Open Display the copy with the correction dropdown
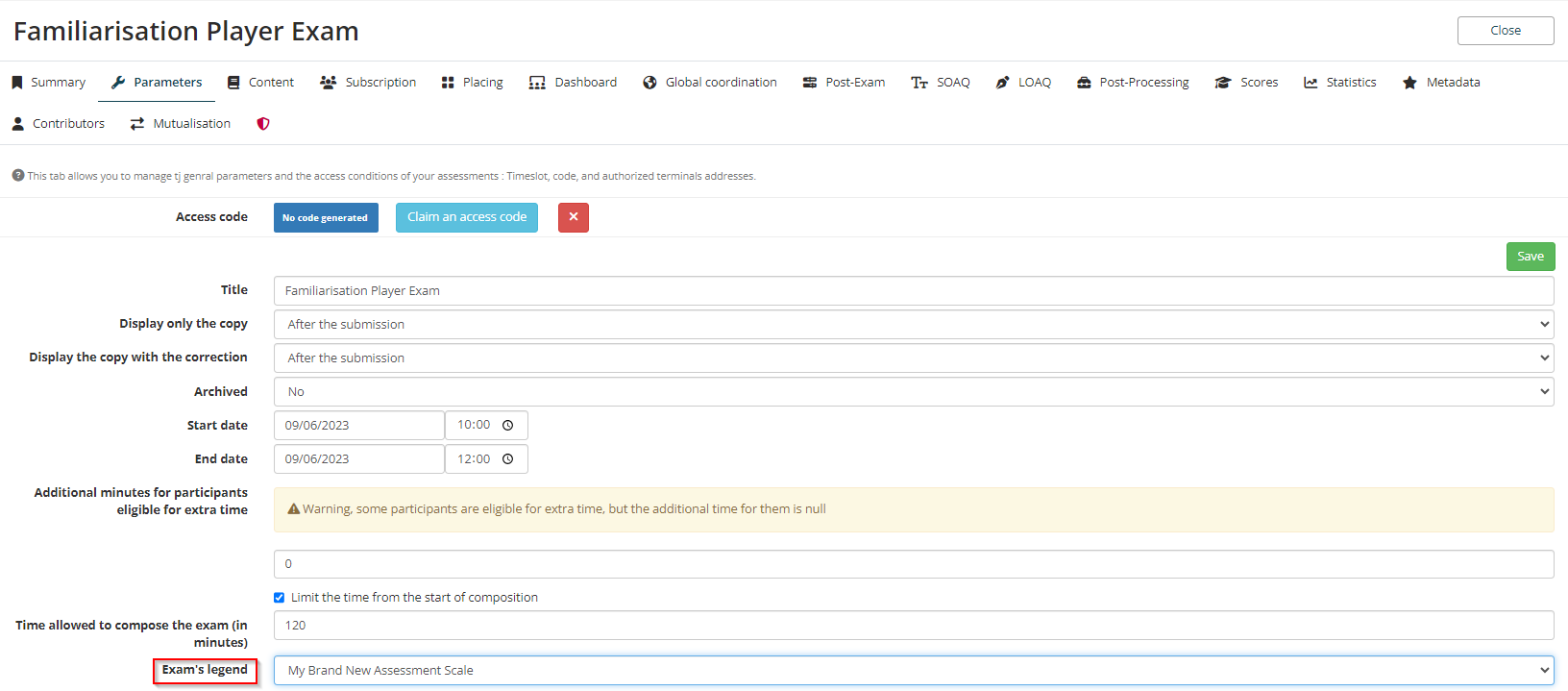The image size is (1568, 691). pyautogui.click(x=913, y=358)
